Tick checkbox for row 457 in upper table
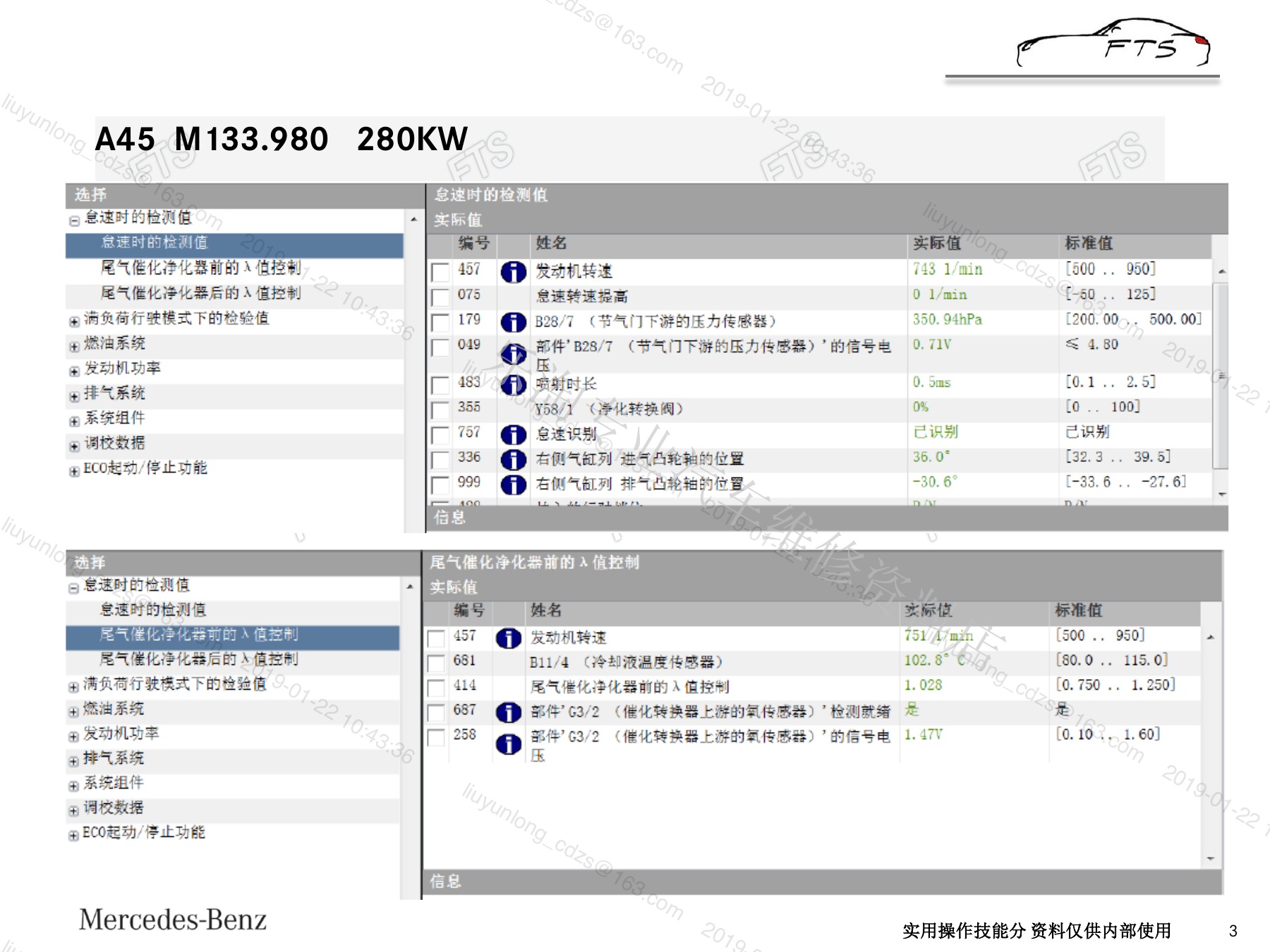The image size is (1270, 952). (x=440, y=271)
